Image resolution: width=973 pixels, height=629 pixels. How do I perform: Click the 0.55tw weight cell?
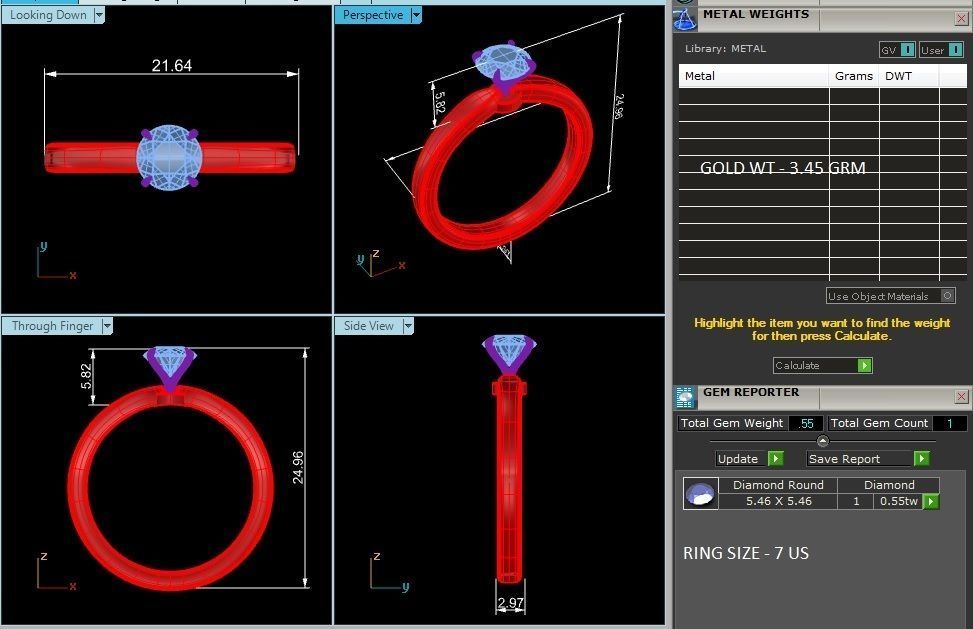pos(899,501)
